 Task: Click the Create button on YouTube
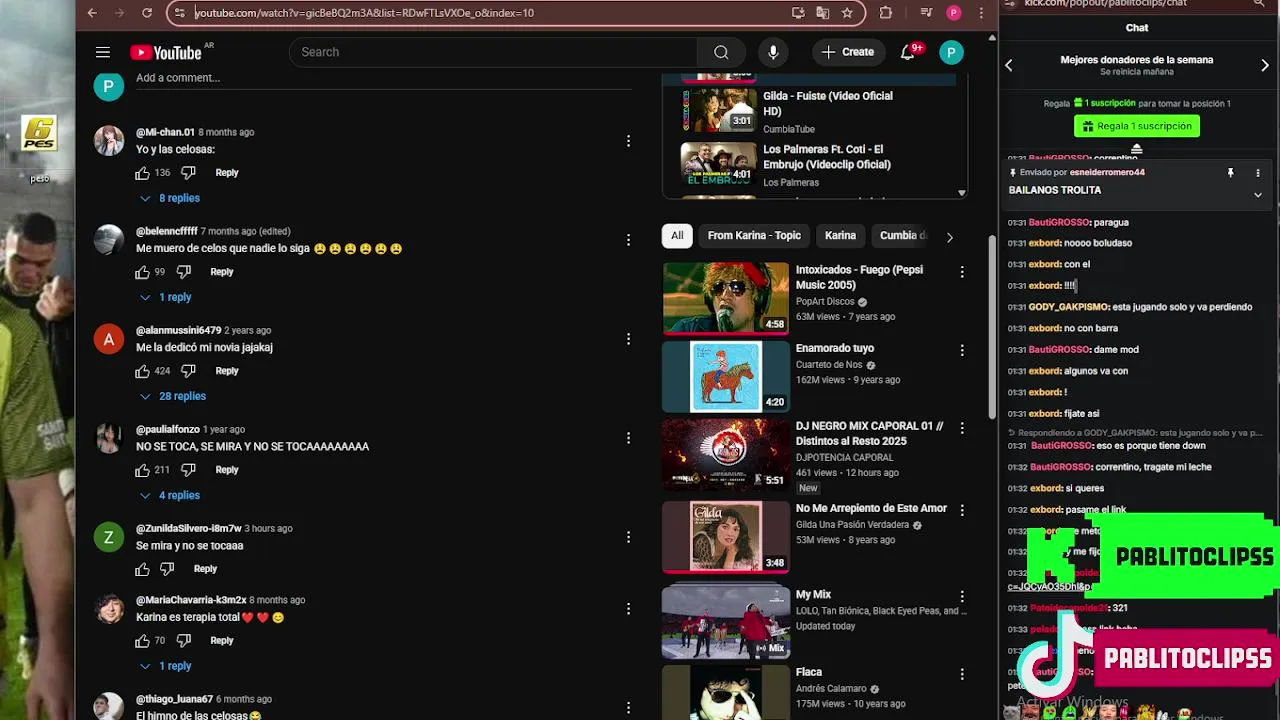tap(848, 52)
